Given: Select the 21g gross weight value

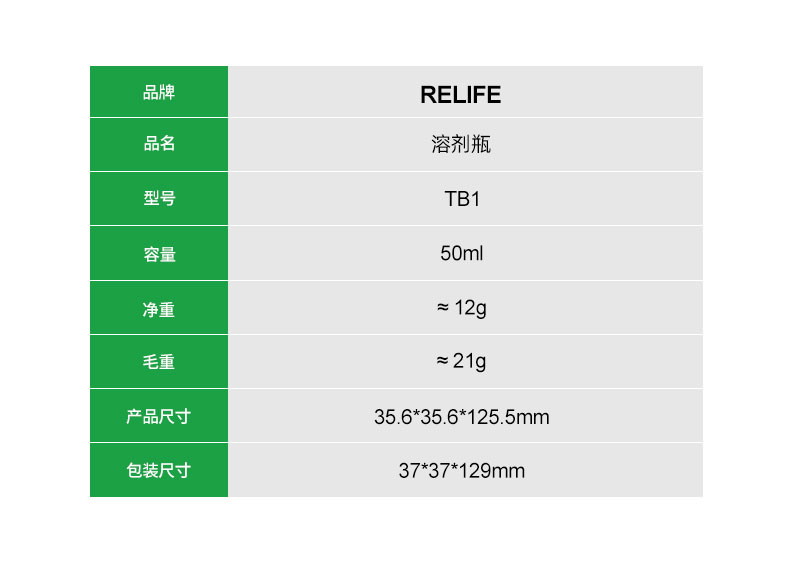Looking at the screenshot, I should 470,361.
